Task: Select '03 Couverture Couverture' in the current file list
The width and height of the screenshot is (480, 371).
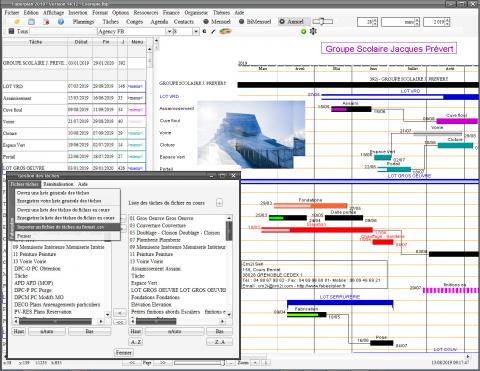Action: 178,225
